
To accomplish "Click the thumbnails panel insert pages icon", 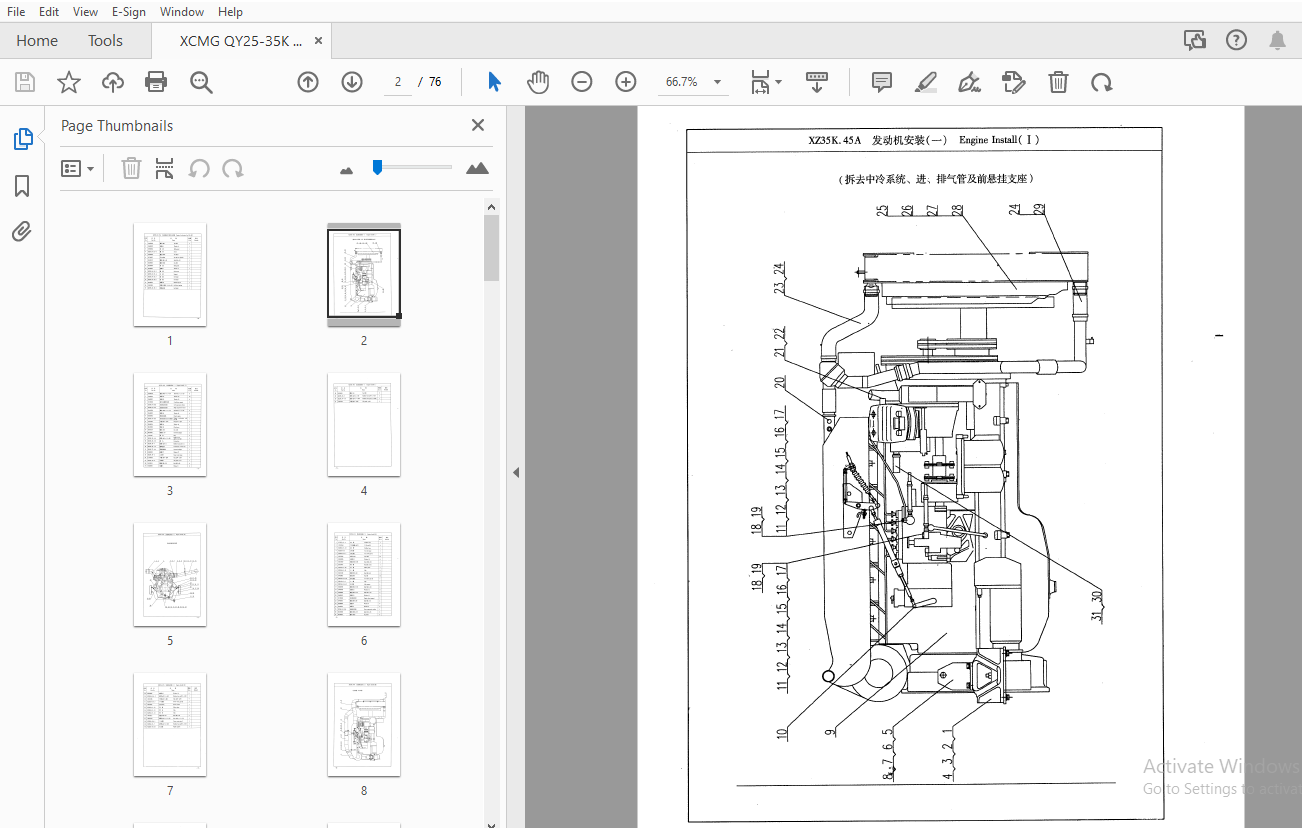I will tap(165, 168).
